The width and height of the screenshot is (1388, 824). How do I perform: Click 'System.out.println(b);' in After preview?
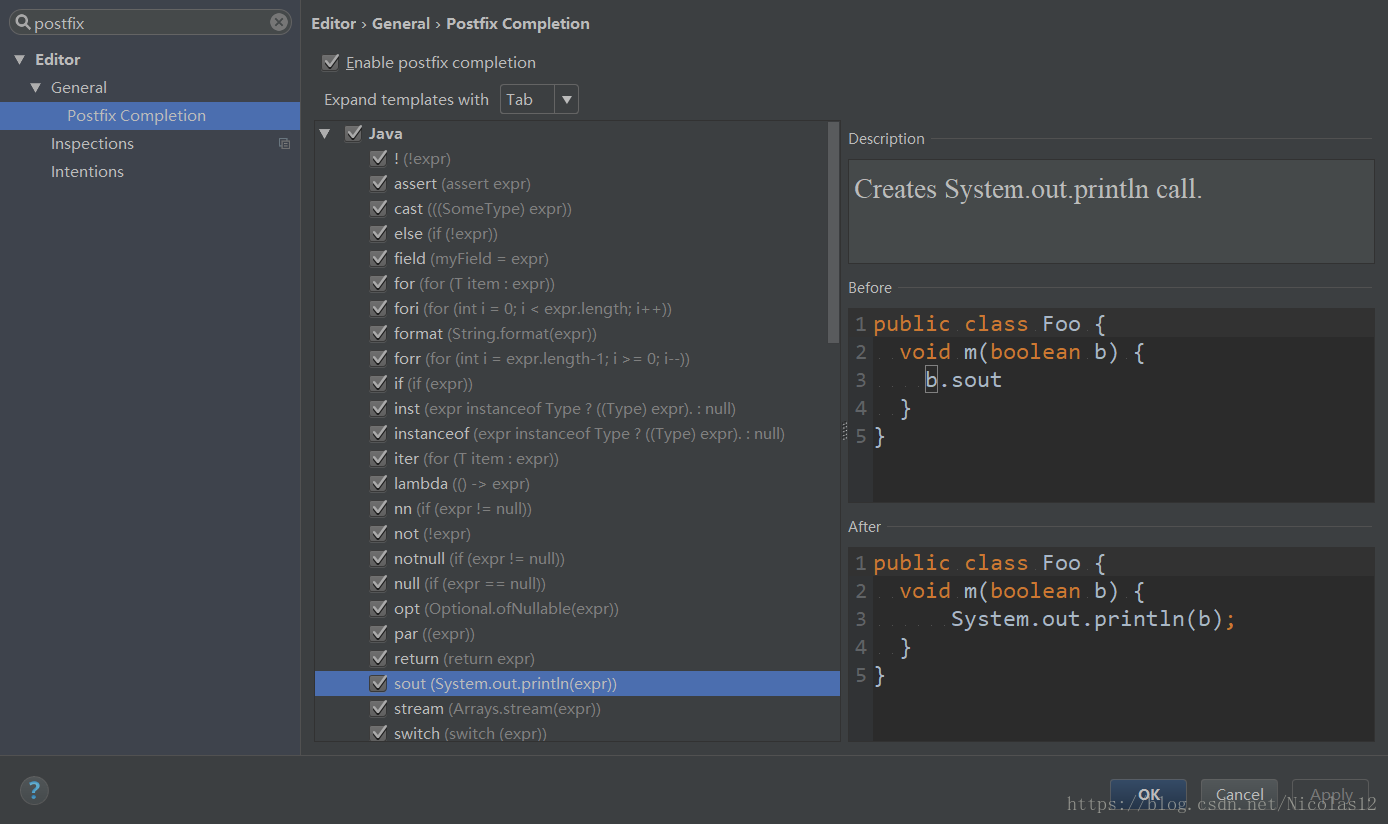(1093, 619)
